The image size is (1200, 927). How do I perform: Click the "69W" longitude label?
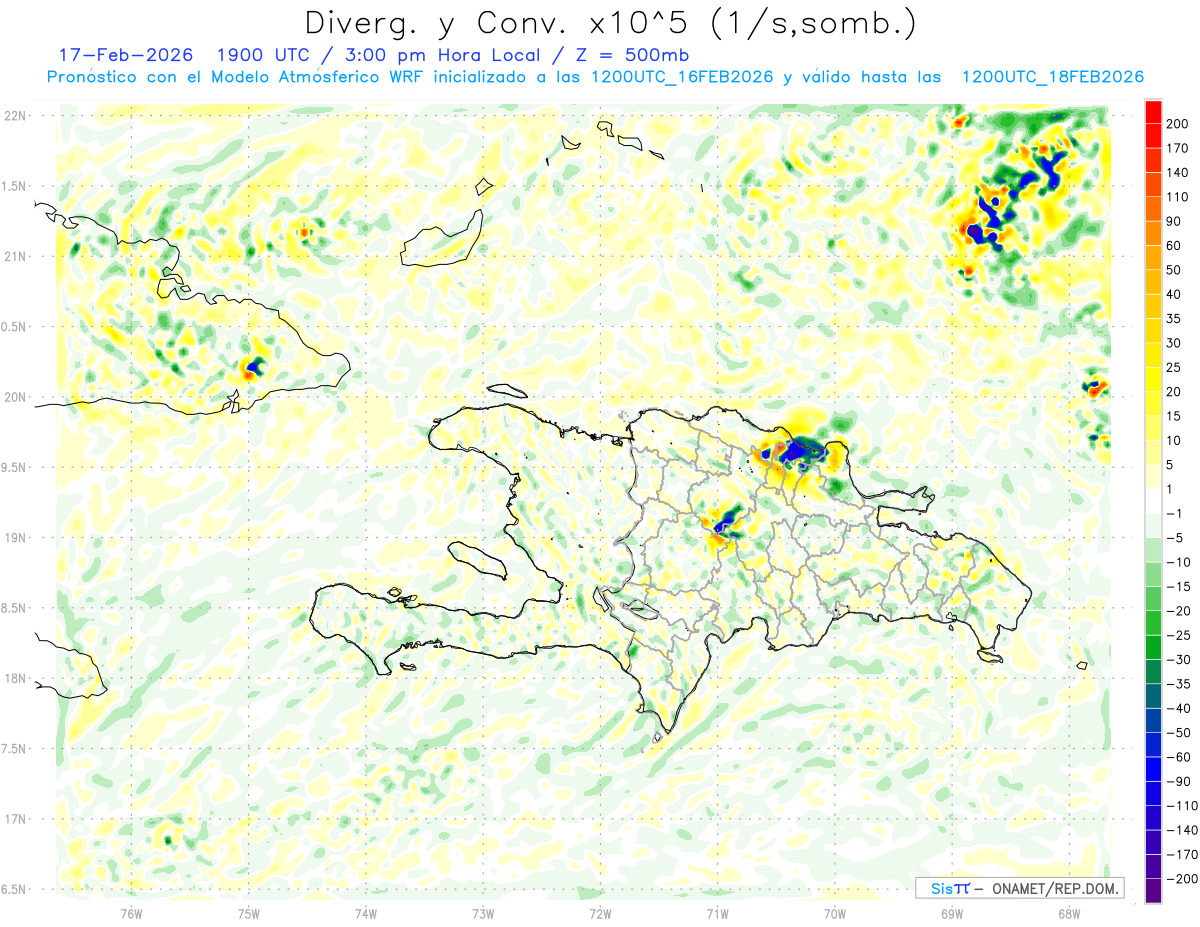click(x=952, y=912)
